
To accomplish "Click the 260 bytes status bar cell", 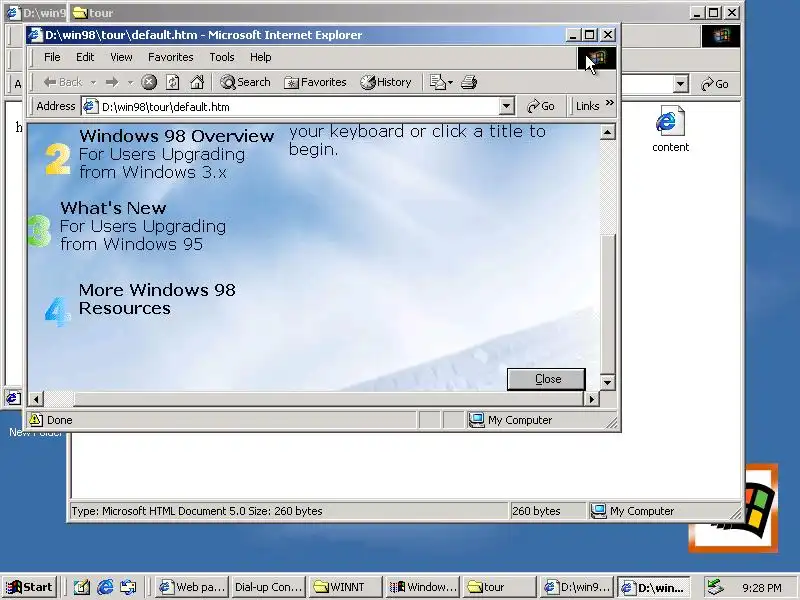I will [547, 511].
